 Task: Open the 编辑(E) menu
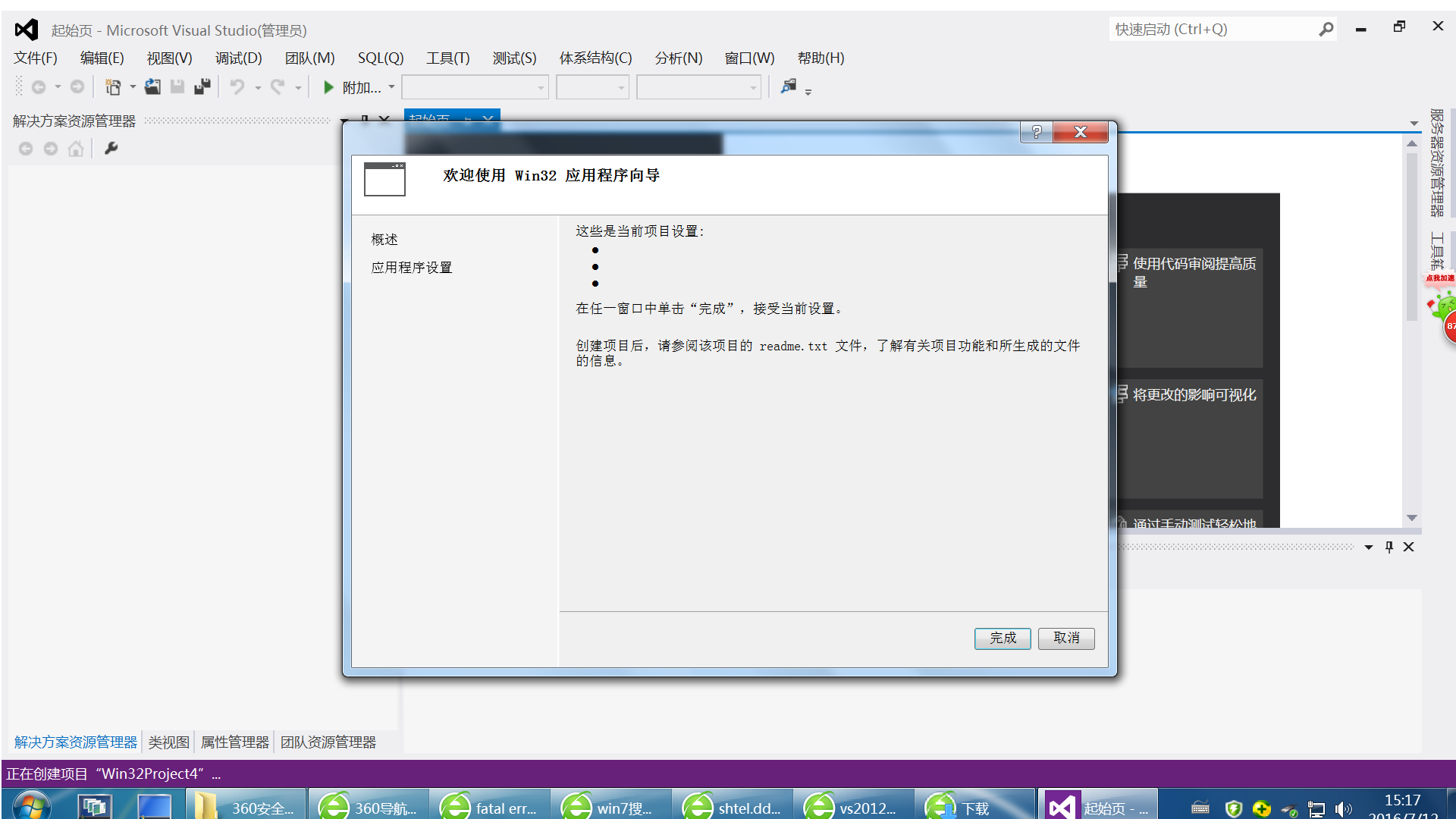point(102,58)
